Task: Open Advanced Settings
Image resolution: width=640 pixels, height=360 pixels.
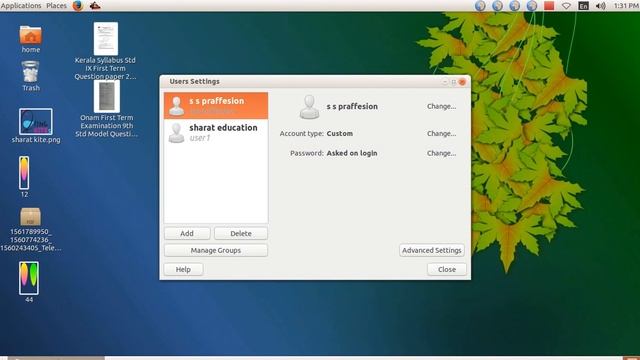Action: coord(432,250)
